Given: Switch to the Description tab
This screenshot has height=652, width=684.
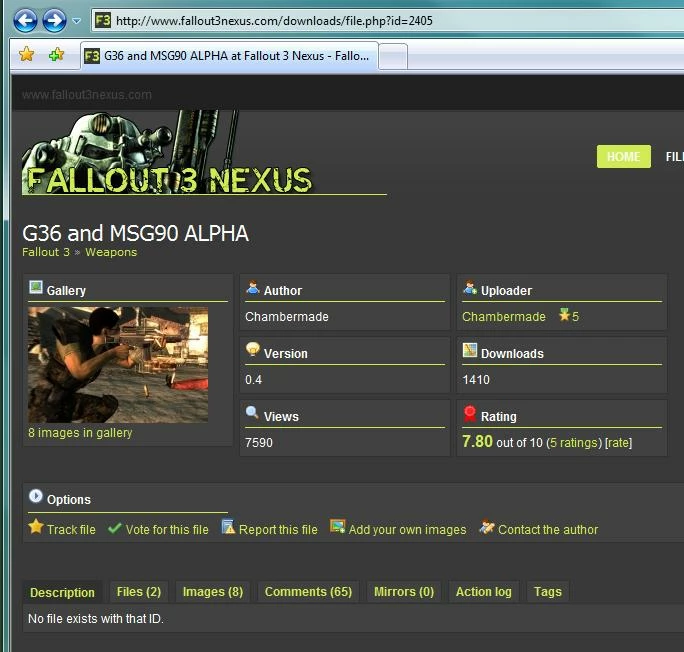Looking at the screenshot, I should [62, 592].
